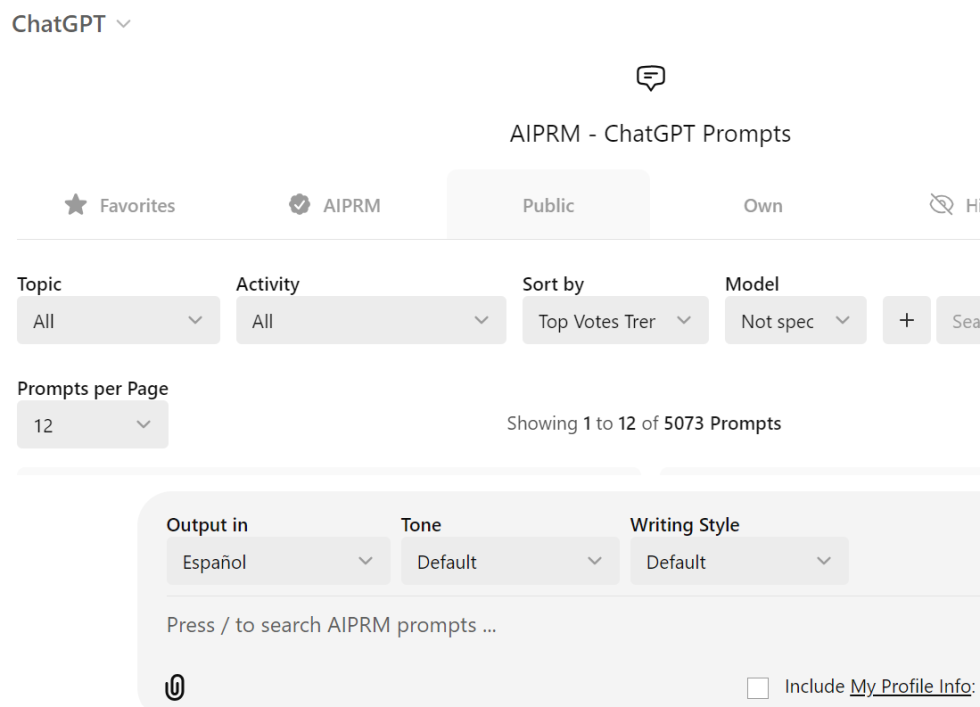Click the plus icon next to Model dropdown

pos(906,320)
